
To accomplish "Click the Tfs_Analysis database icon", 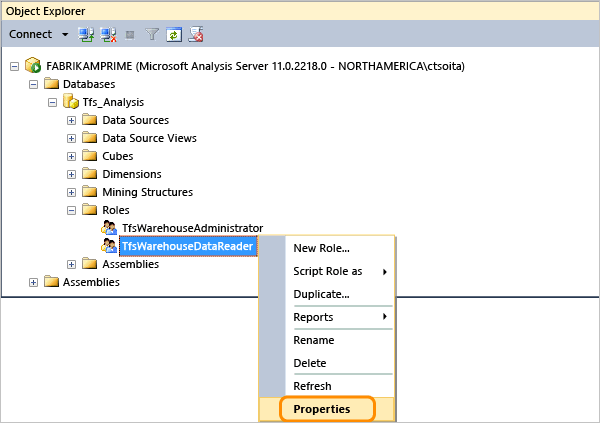I will (70, 102).
